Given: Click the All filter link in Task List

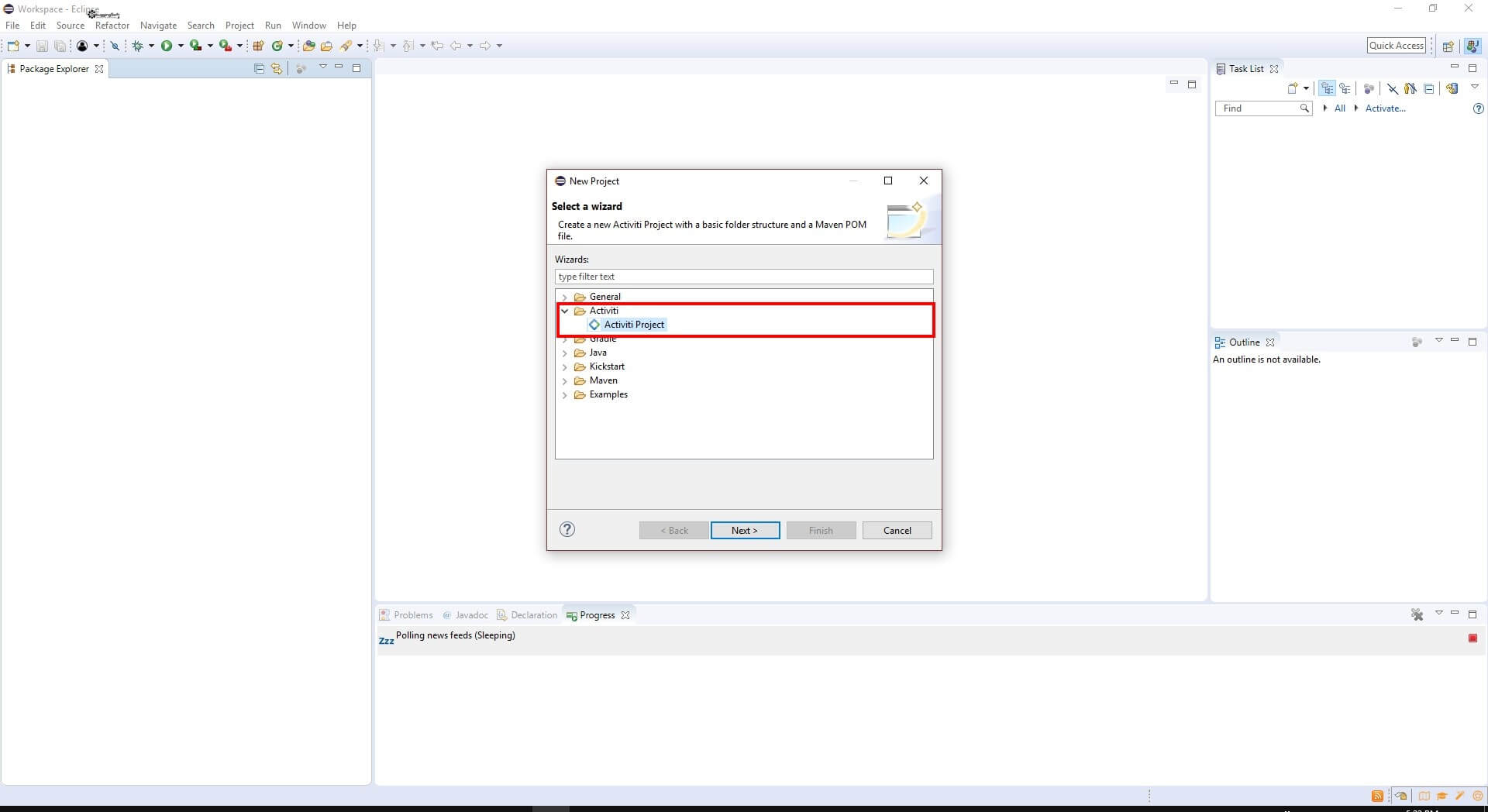Looking at the screenshot, I should click(1339, 108).
